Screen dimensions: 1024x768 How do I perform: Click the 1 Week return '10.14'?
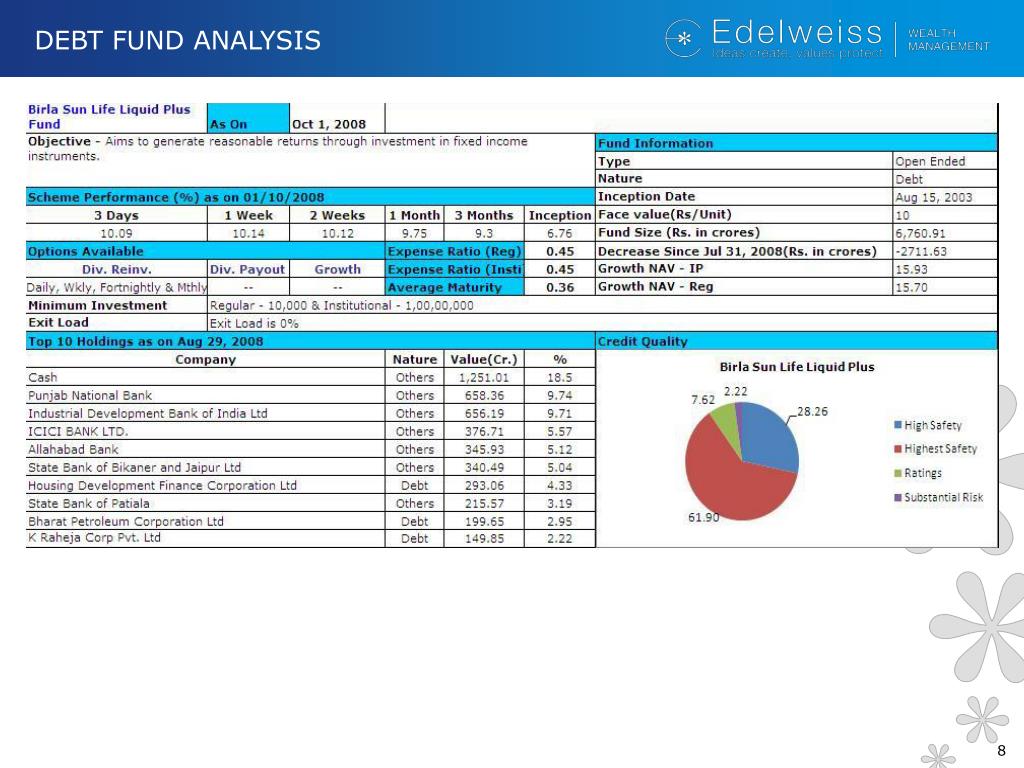[248, 233]
